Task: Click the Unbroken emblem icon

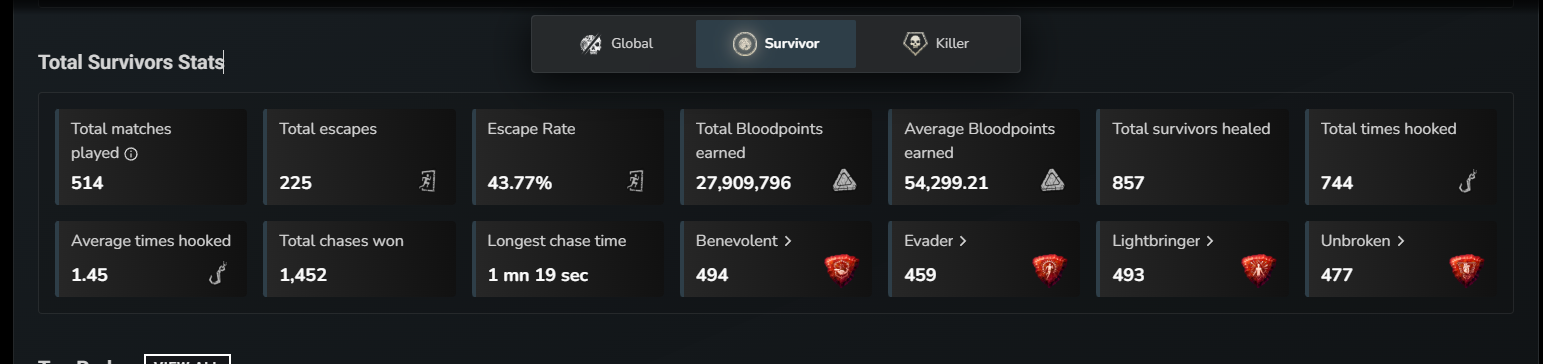Action: click(x=1466, y=269)
